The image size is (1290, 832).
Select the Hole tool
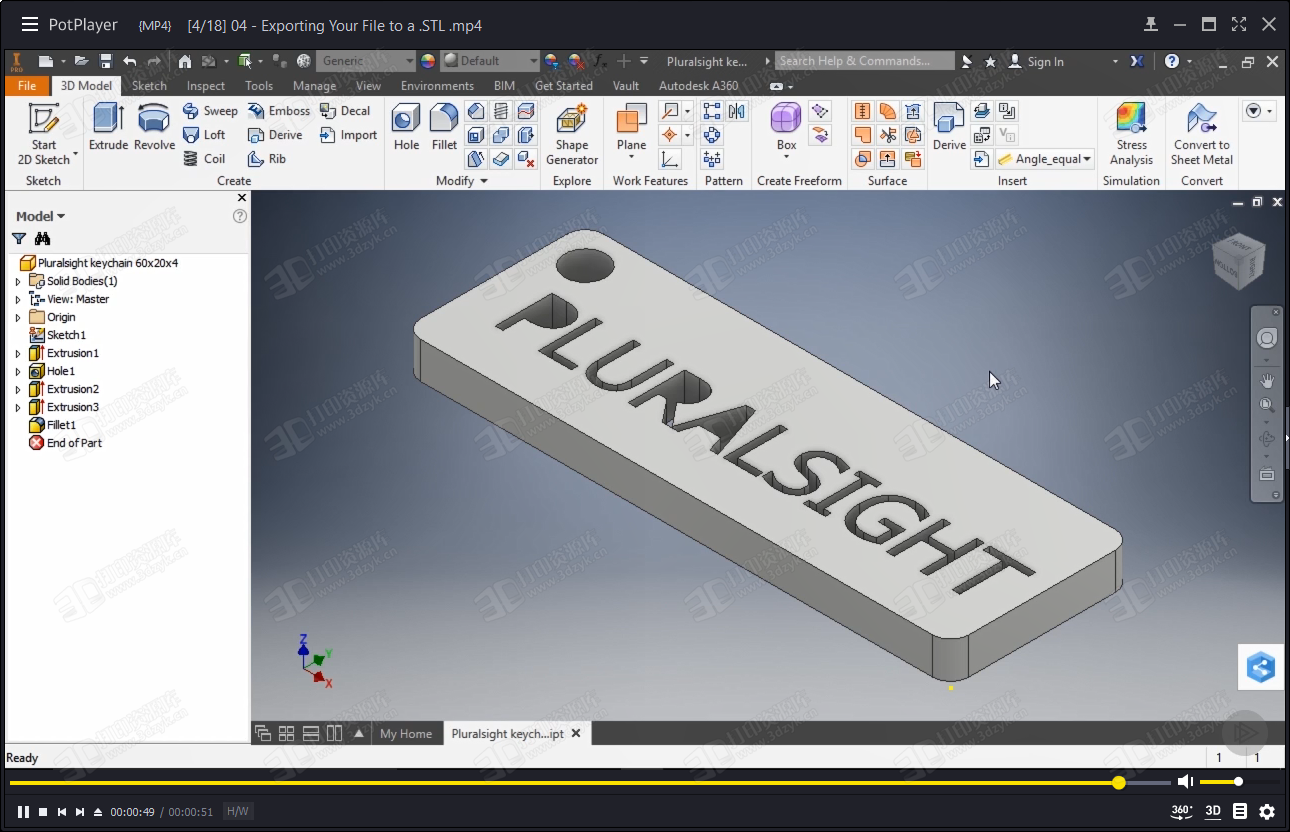tap(406, 127)
